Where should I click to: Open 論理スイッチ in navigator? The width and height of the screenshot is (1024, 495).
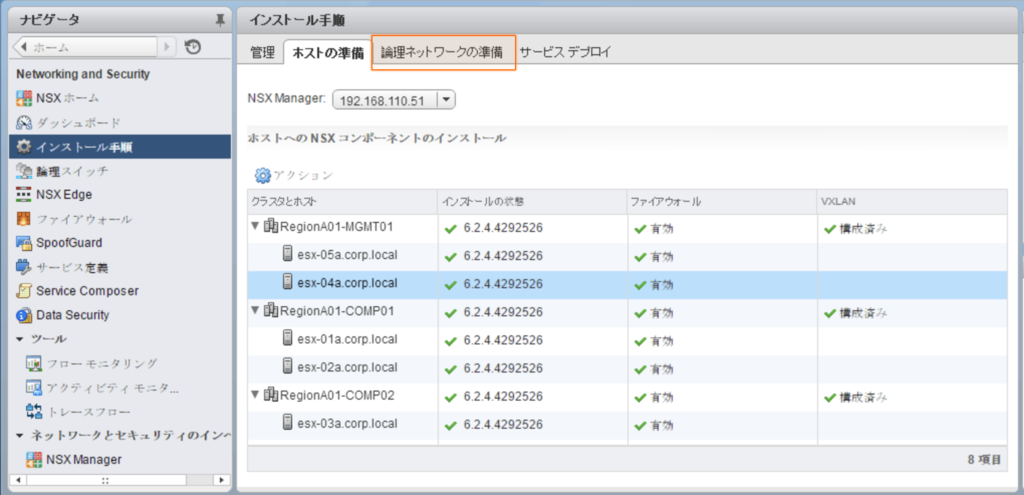pyautogui.click(x=72, y=171)
